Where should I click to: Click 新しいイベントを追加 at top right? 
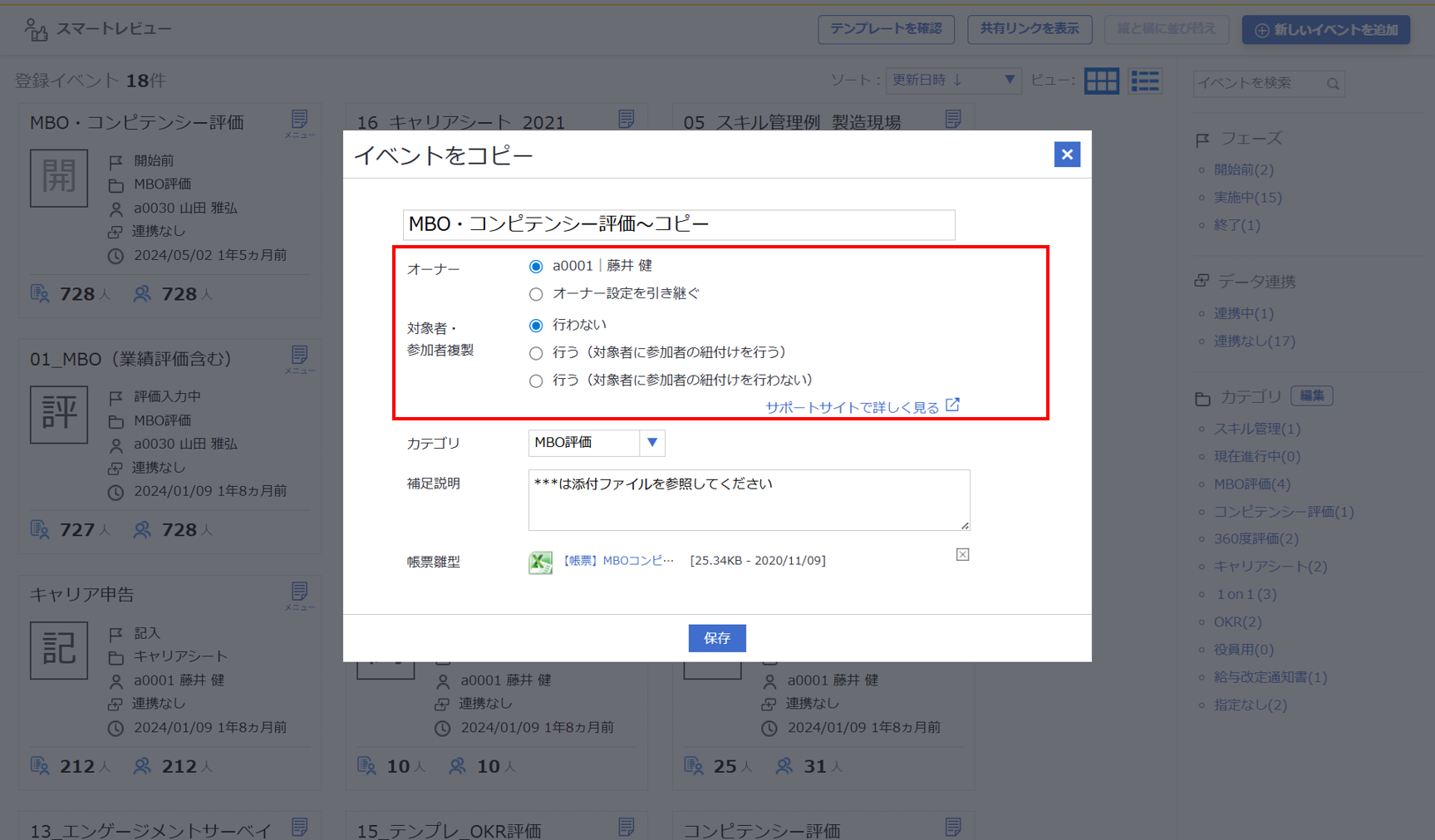point(1324,29)
